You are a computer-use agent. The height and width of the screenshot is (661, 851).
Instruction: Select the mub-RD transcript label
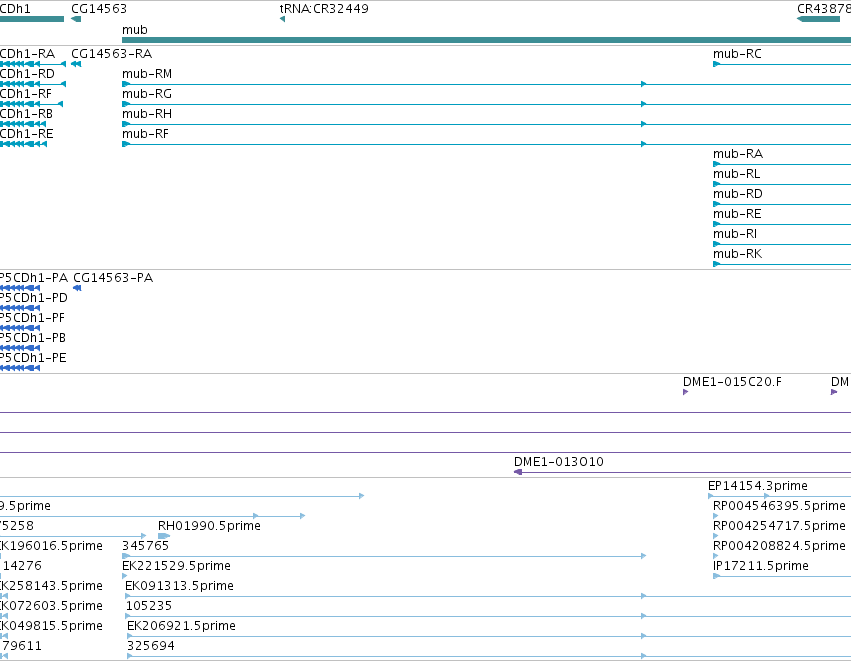coord(738,194)
